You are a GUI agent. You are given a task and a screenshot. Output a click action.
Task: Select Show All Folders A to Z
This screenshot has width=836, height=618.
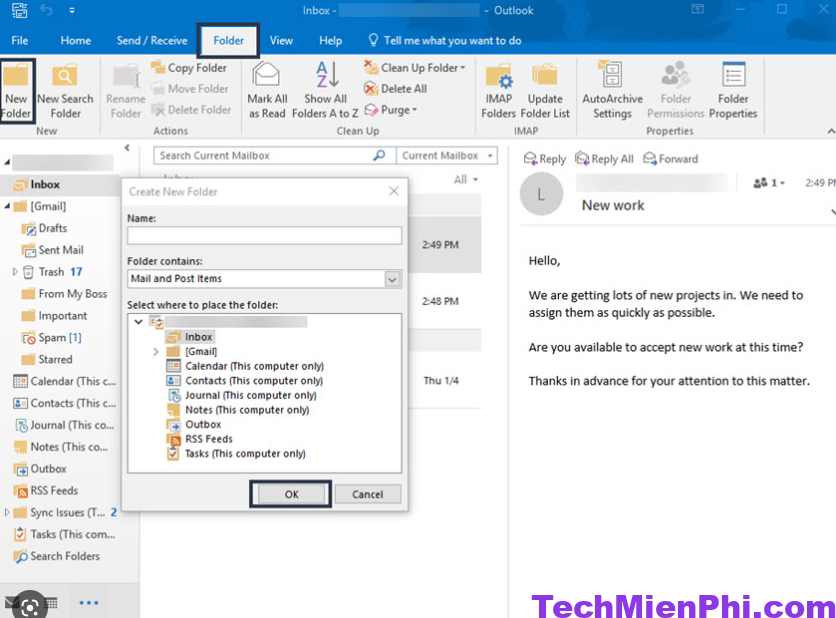point(325,88)
